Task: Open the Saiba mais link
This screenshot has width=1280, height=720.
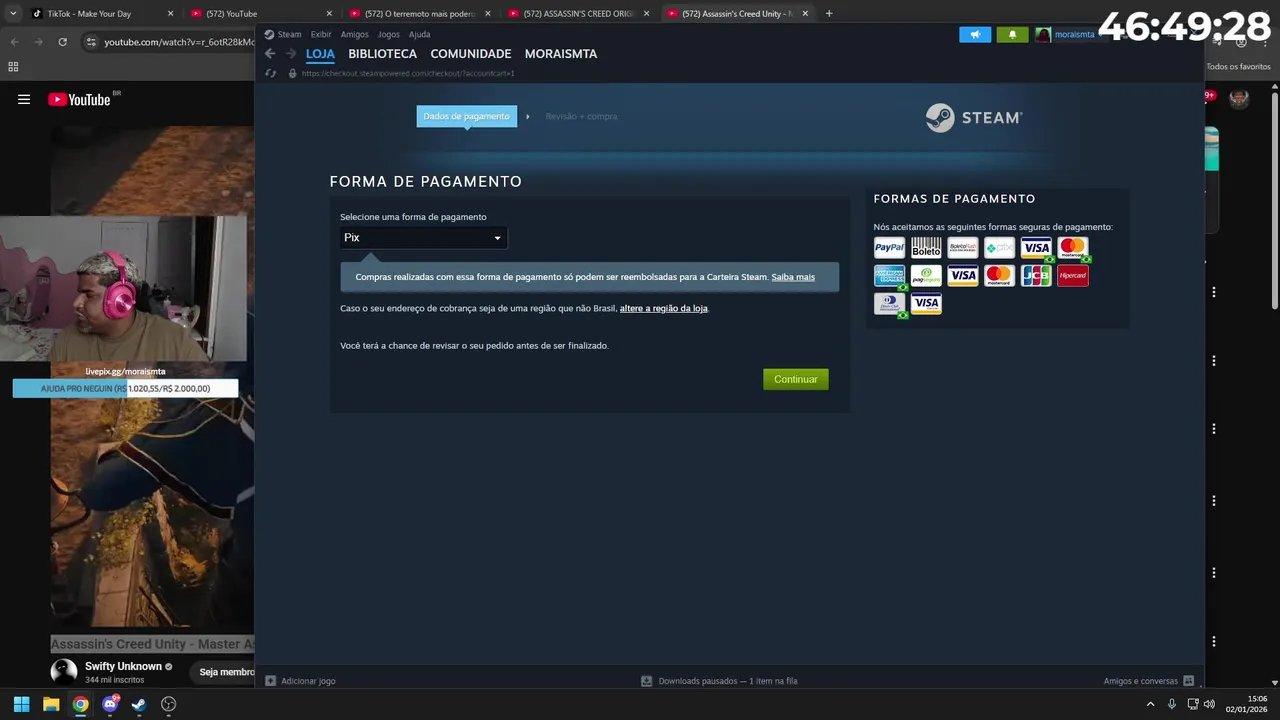Action: click(793, 277)
